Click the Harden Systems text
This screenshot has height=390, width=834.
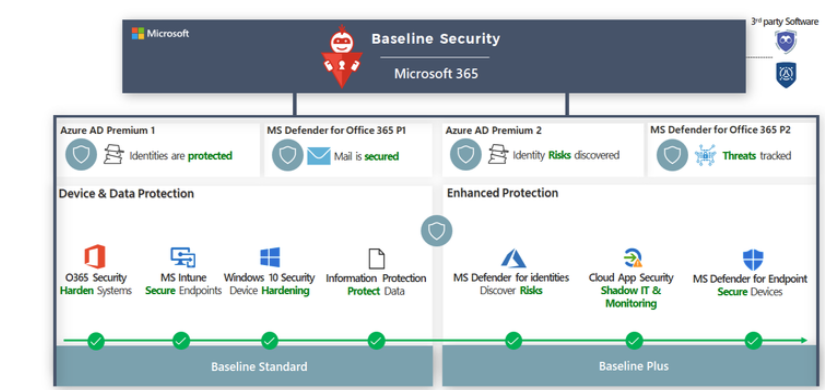point(96,291)
